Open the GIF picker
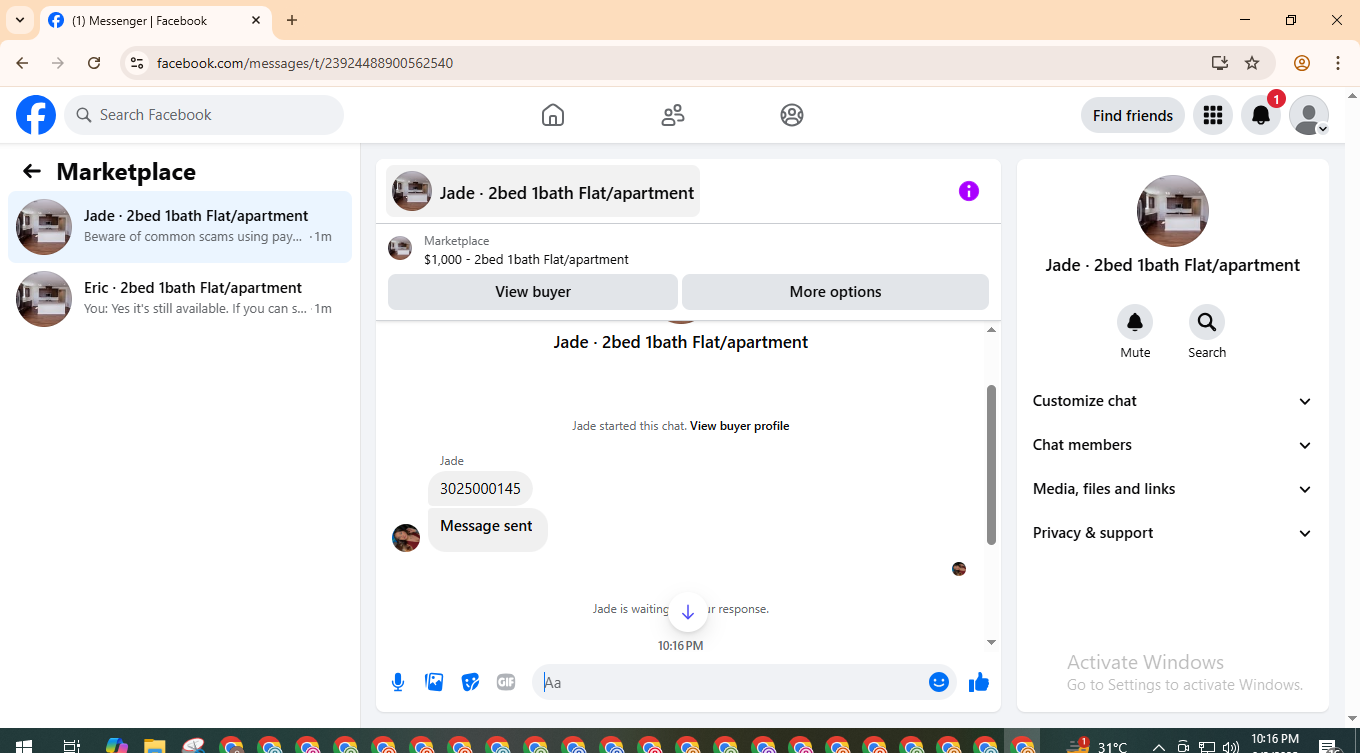The width and height of the screenshot is (1360, 753). pyautogui.click(x=506, y=682)
